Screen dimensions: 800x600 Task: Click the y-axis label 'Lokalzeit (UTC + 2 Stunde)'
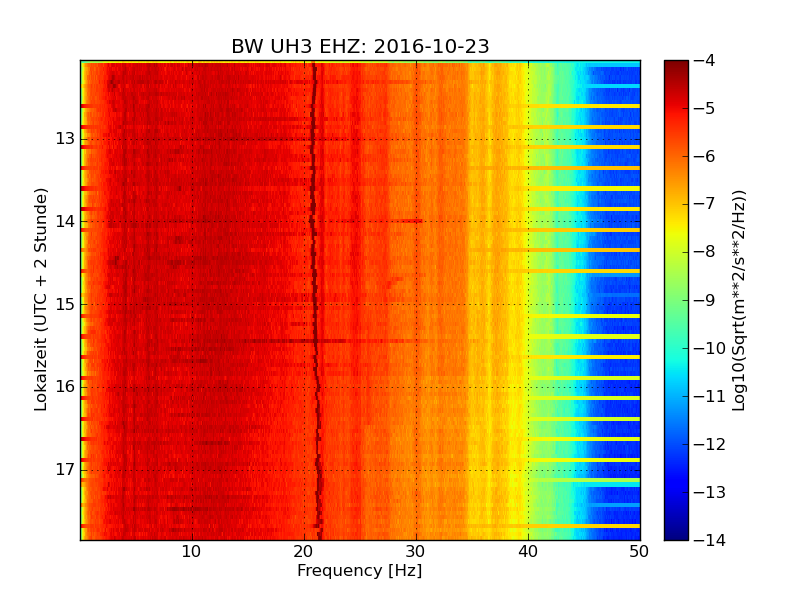(x=41, y=300)
